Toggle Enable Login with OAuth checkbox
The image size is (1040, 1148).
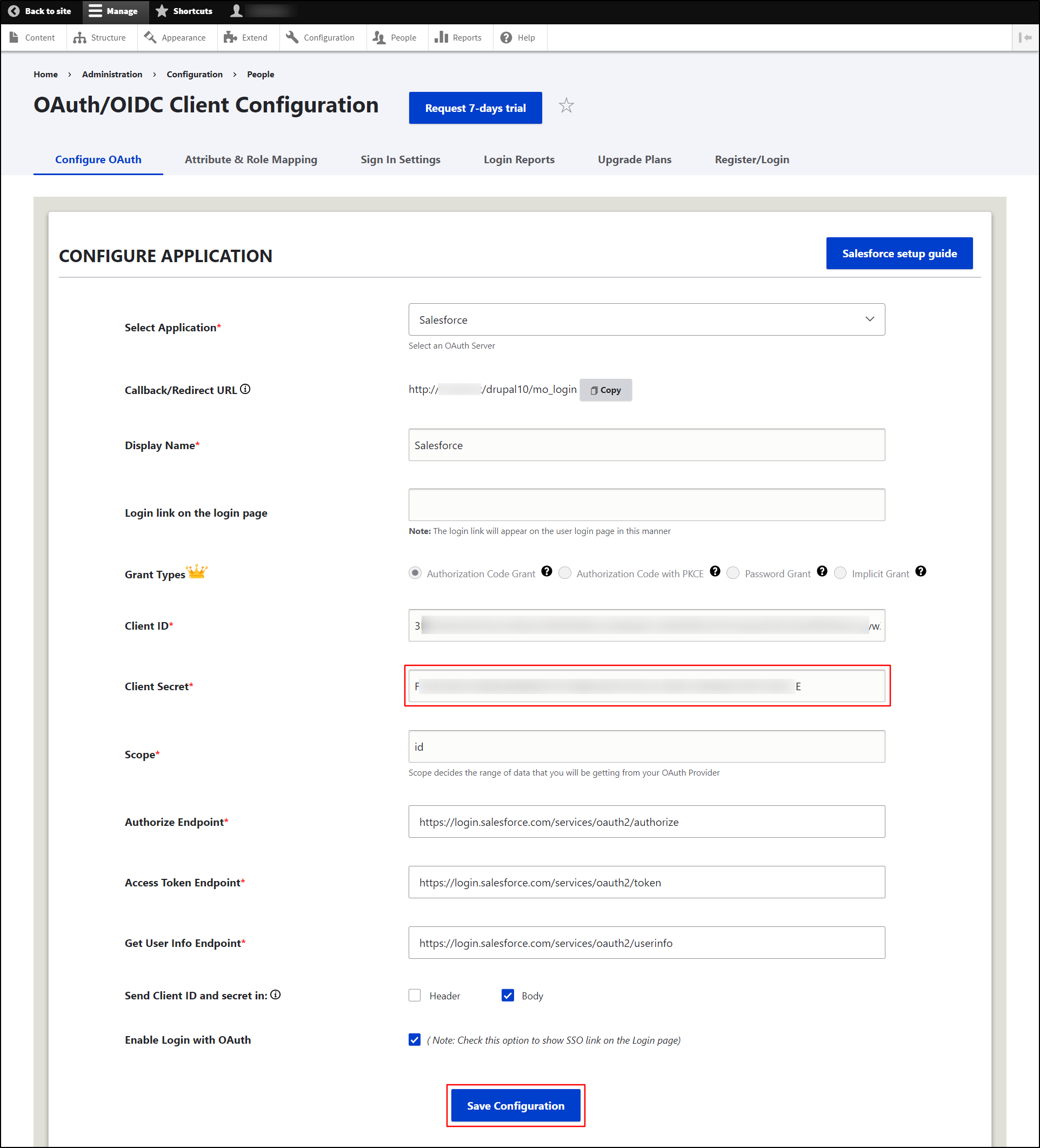pyautogui.click(x=415, y=1039)
